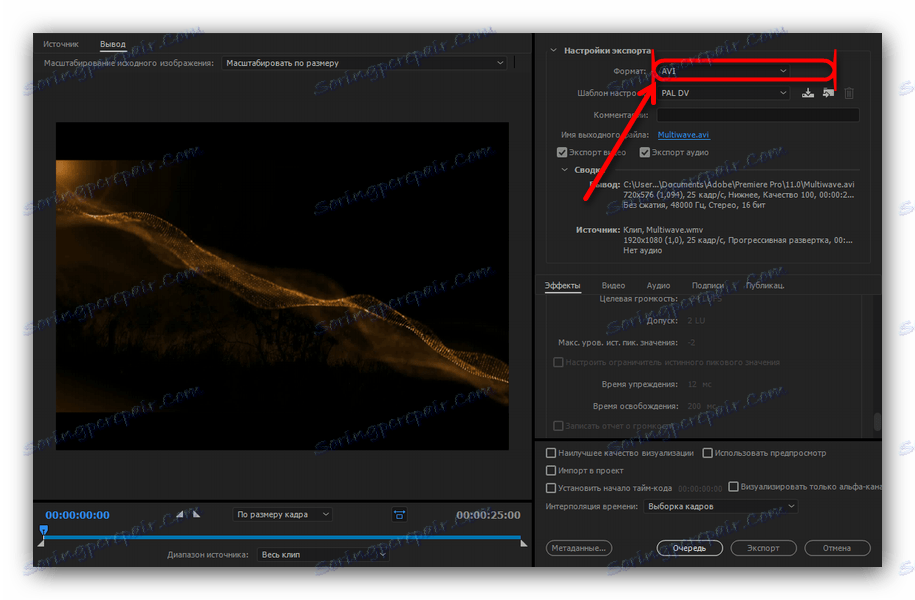Click the Отмена button
The width and height of the screenshot is (915, 600).
pos(837,548)
